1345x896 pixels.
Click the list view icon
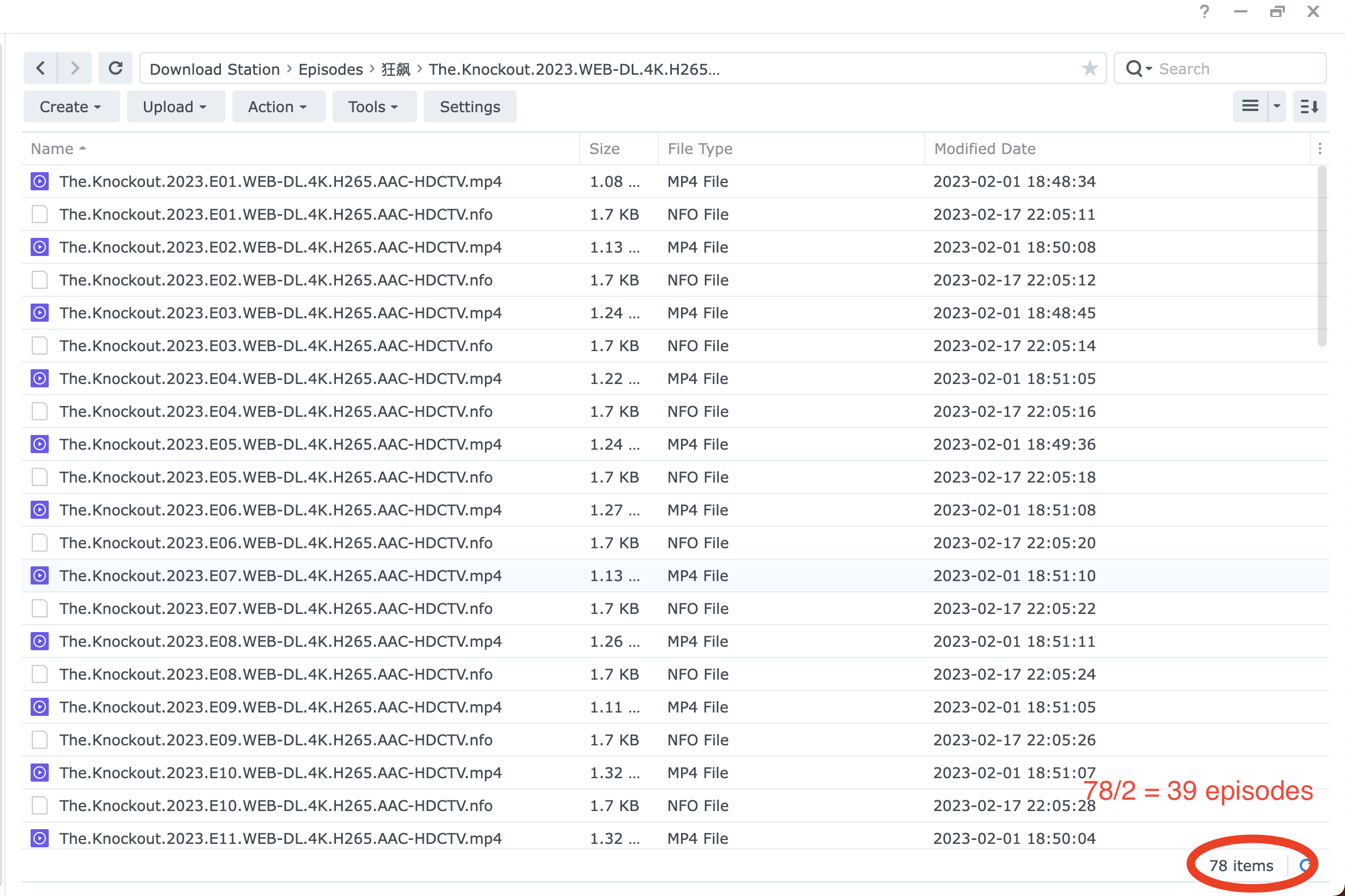1250,107
